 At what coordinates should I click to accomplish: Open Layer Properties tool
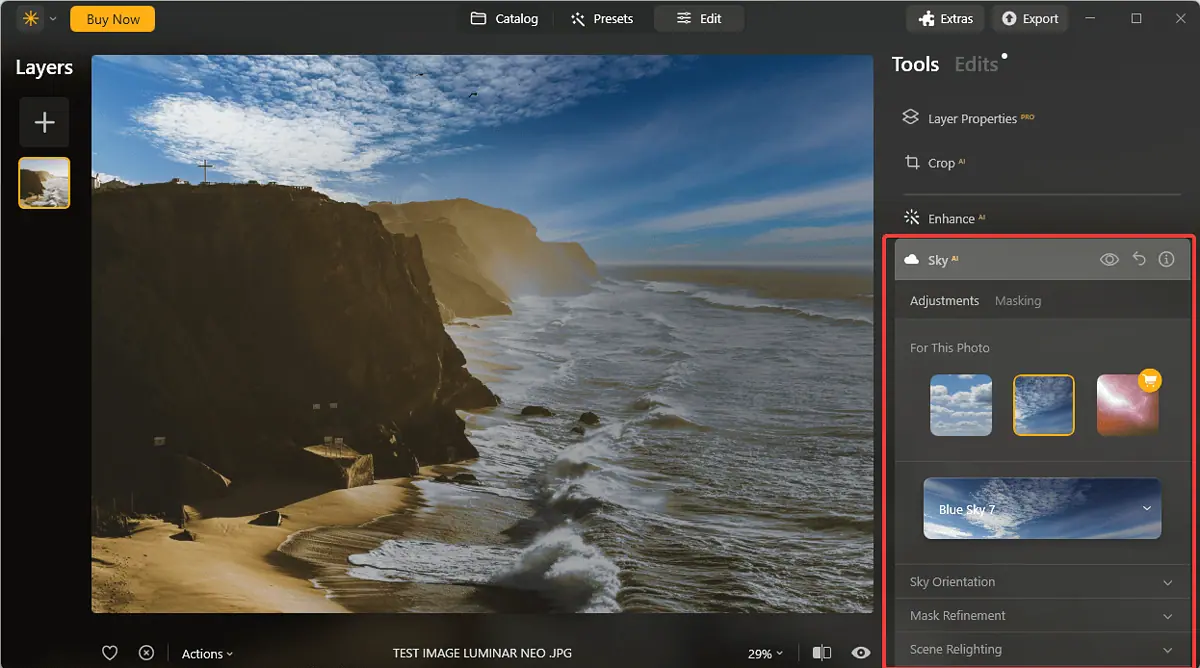(x=971, y=118)
